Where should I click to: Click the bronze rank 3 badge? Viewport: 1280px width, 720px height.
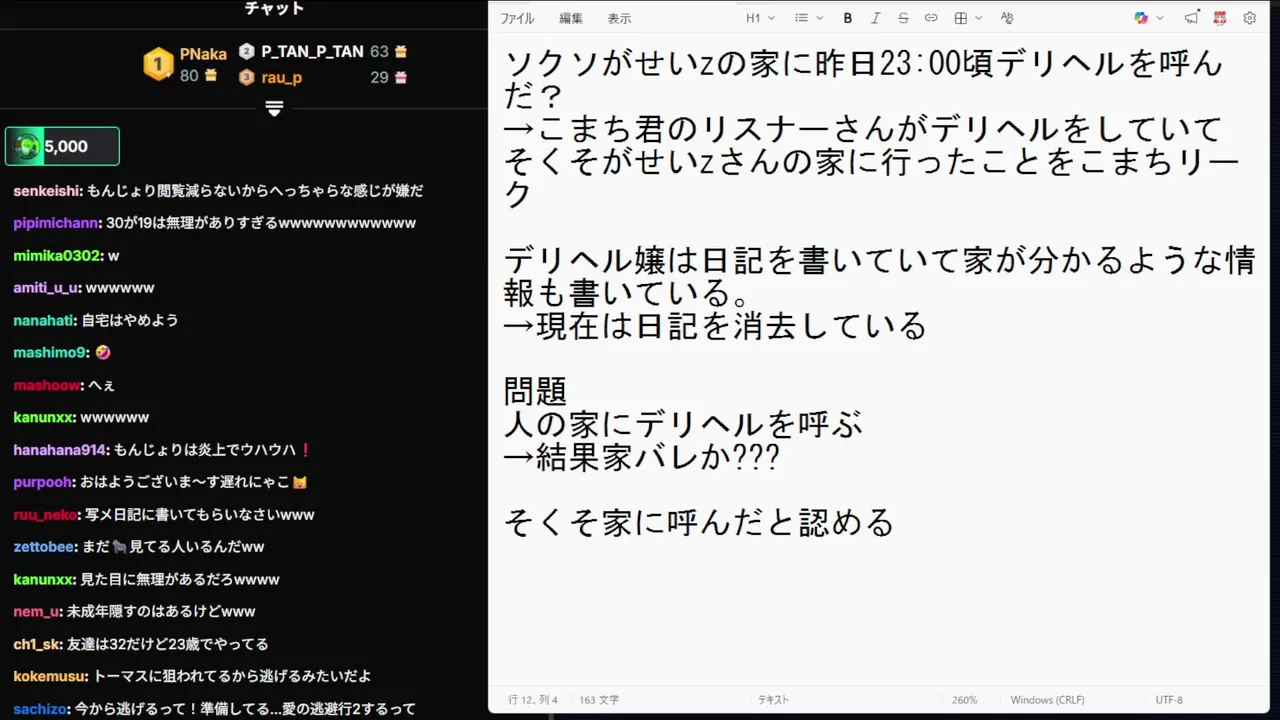tap(247, 77)
